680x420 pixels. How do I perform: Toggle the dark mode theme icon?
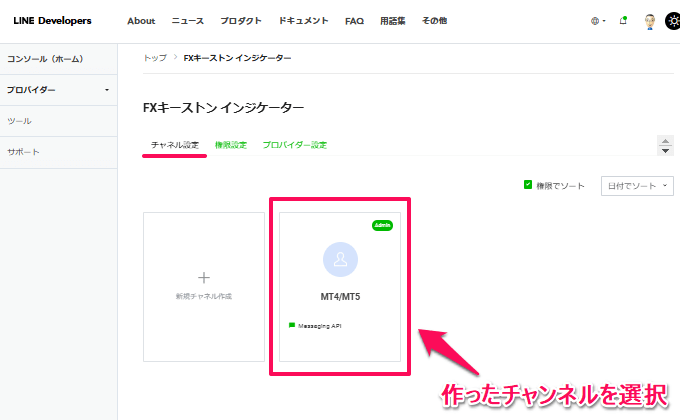pyautogui.click(x=673, y=21)
